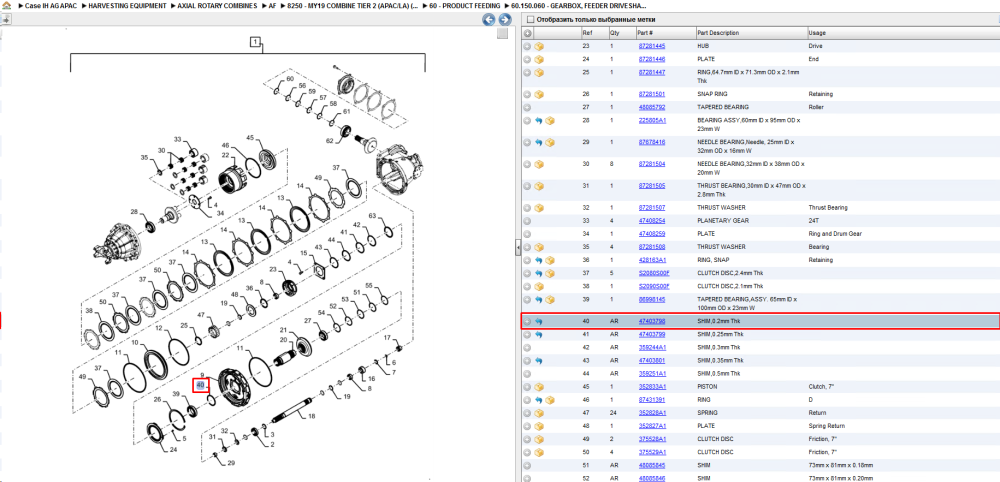Open '60 - PRODUCT FEEDING' breadcrumb
1000x482 pixels.
point(465,5)
